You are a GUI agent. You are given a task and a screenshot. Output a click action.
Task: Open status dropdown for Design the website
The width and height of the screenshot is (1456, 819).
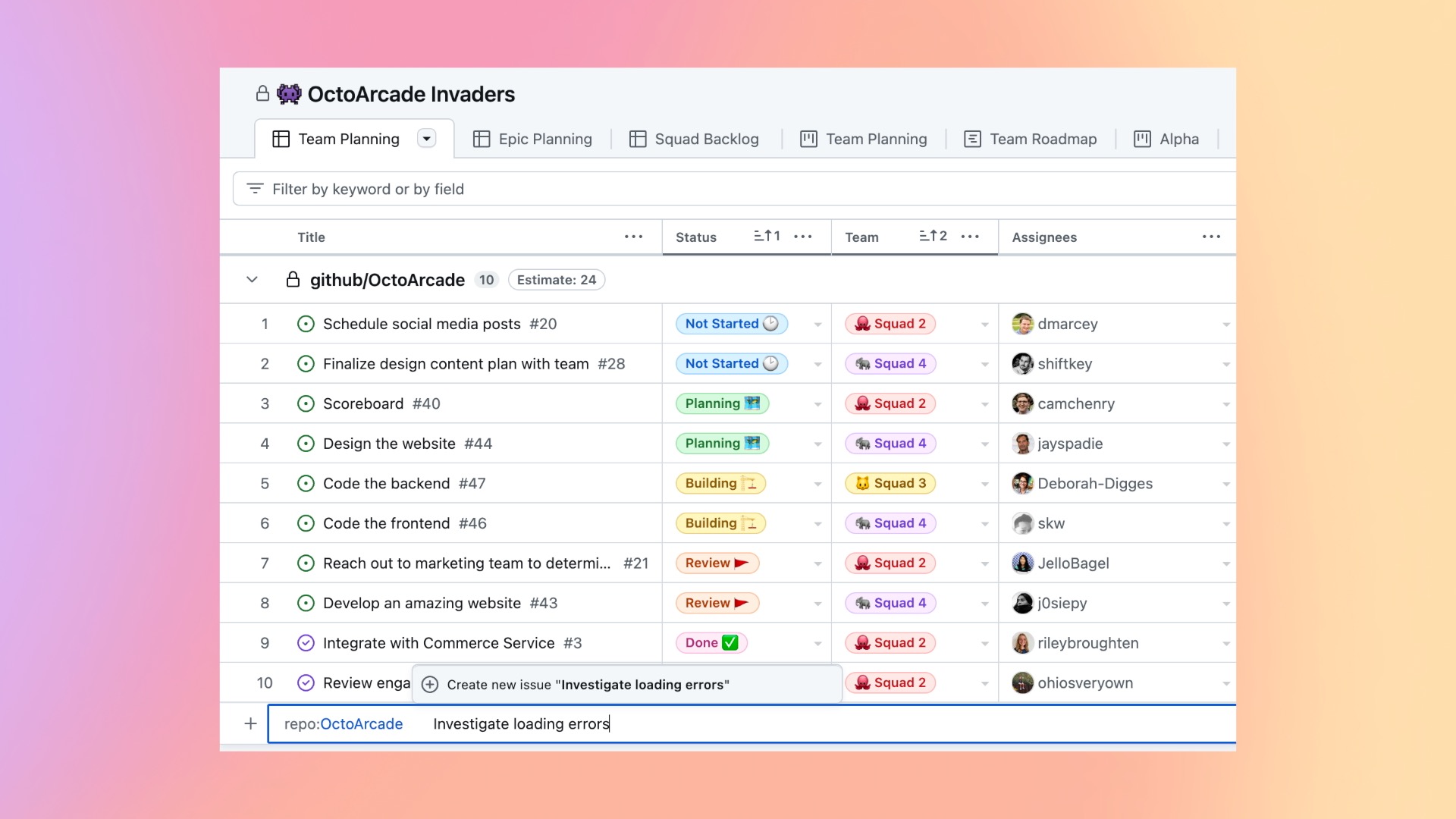[817, 444]
